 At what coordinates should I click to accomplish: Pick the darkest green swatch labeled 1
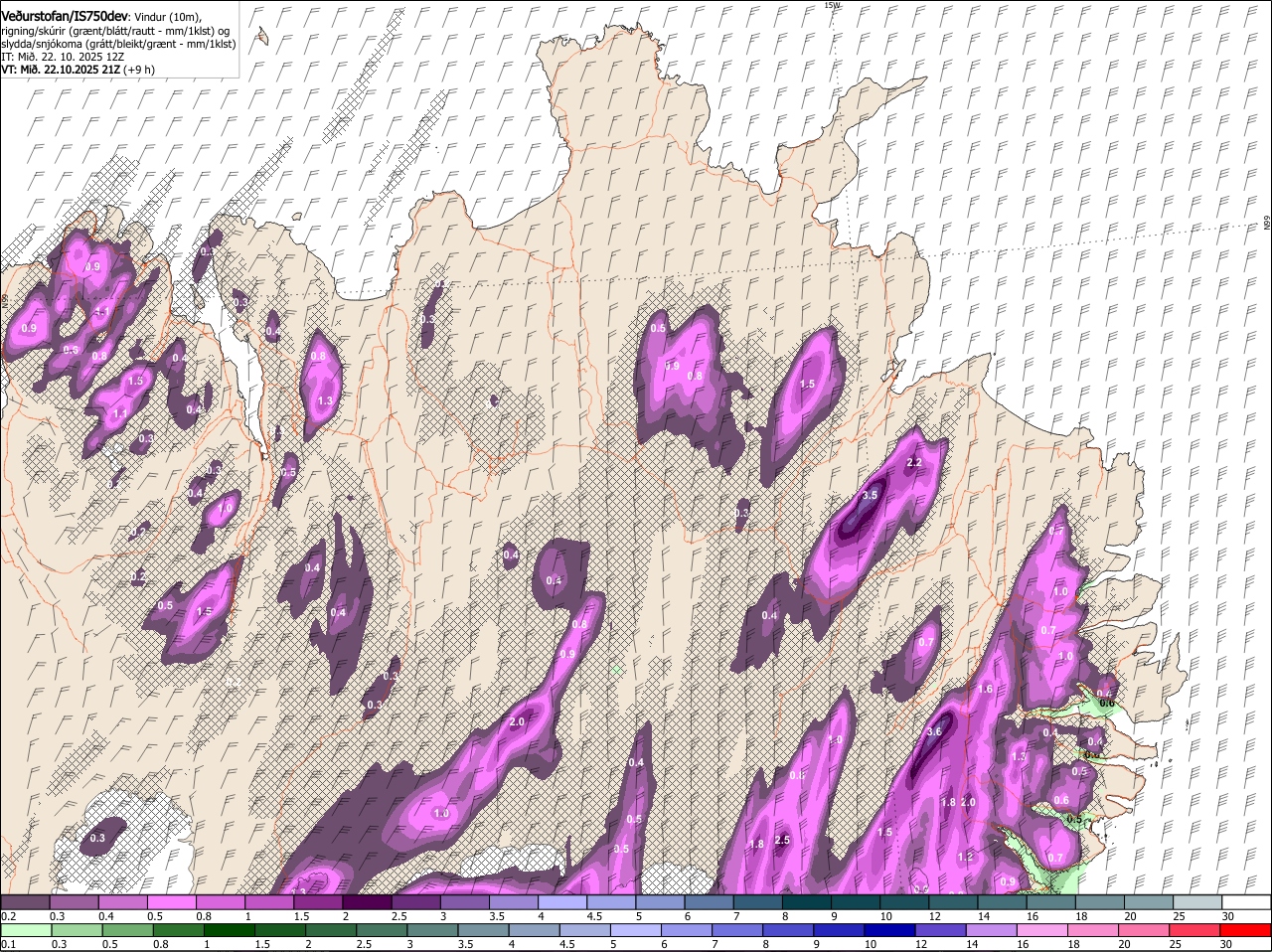[230, 930]
